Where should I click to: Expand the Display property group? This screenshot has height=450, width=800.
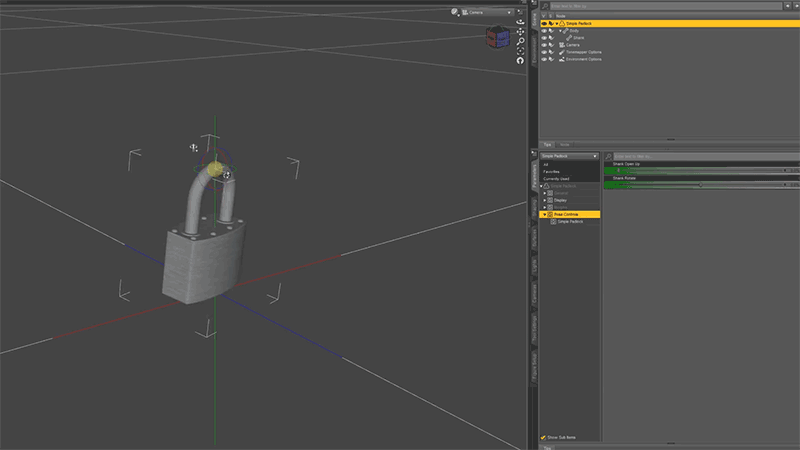coord(545,201)
